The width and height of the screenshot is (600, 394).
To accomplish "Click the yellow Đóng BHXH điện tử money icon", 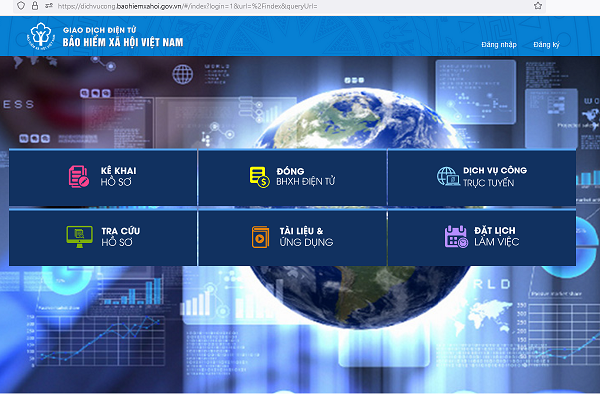I will pos(259,177).
